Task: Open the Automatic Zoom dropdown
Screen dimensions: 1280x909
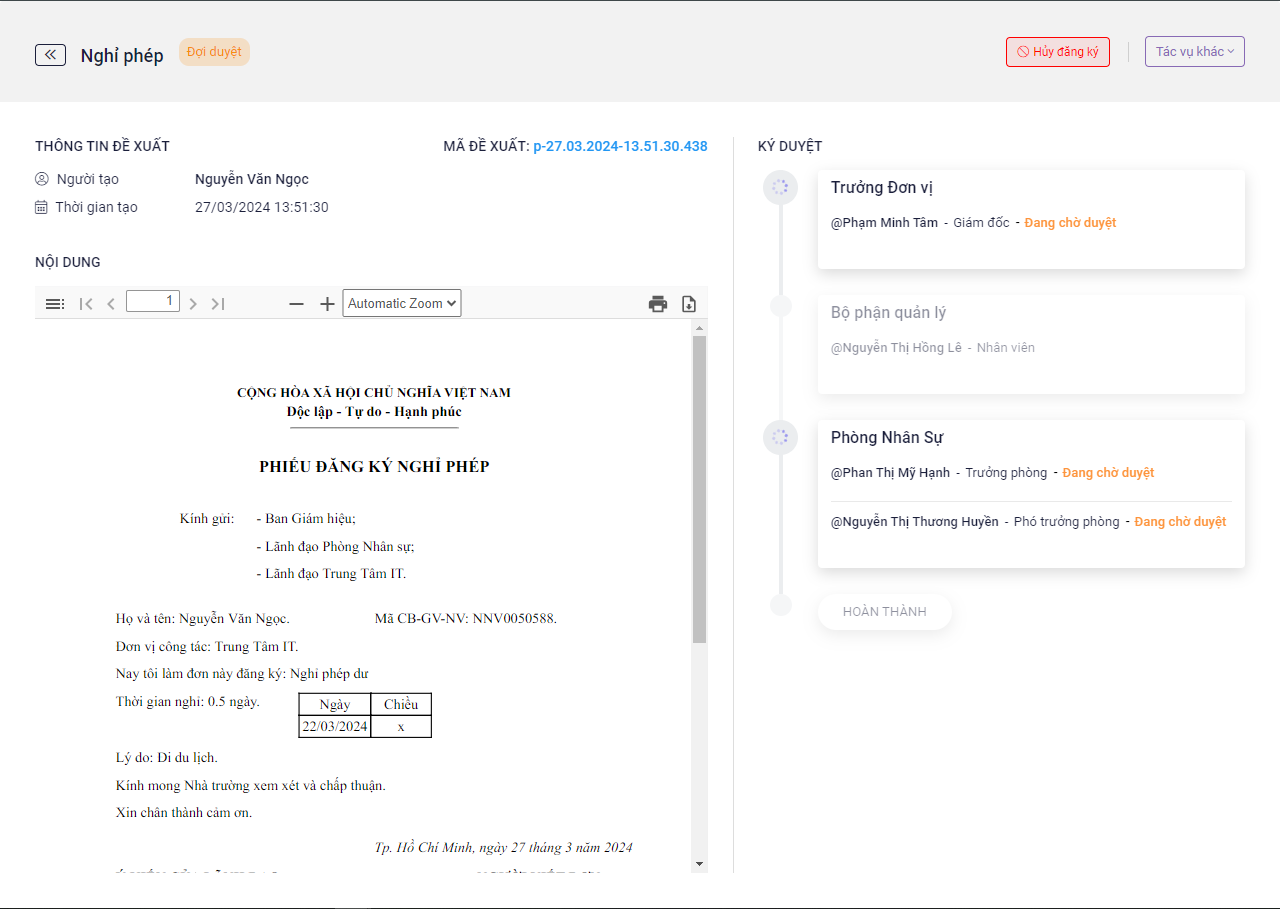Action: [x=402, y=303]
